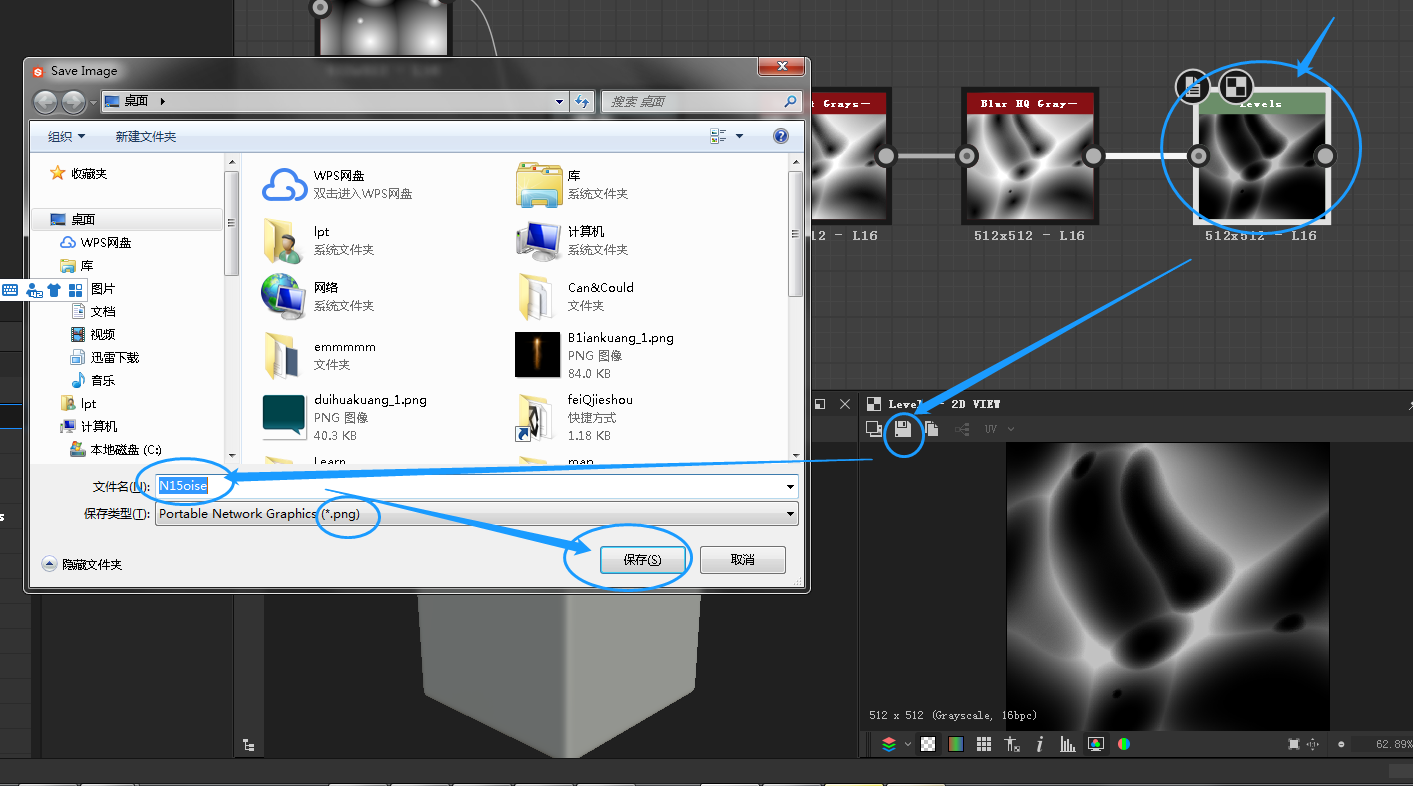Click the navigation tree vertical scrollbar
This screenshot has width=1413, height=786.
coord(232,223)
